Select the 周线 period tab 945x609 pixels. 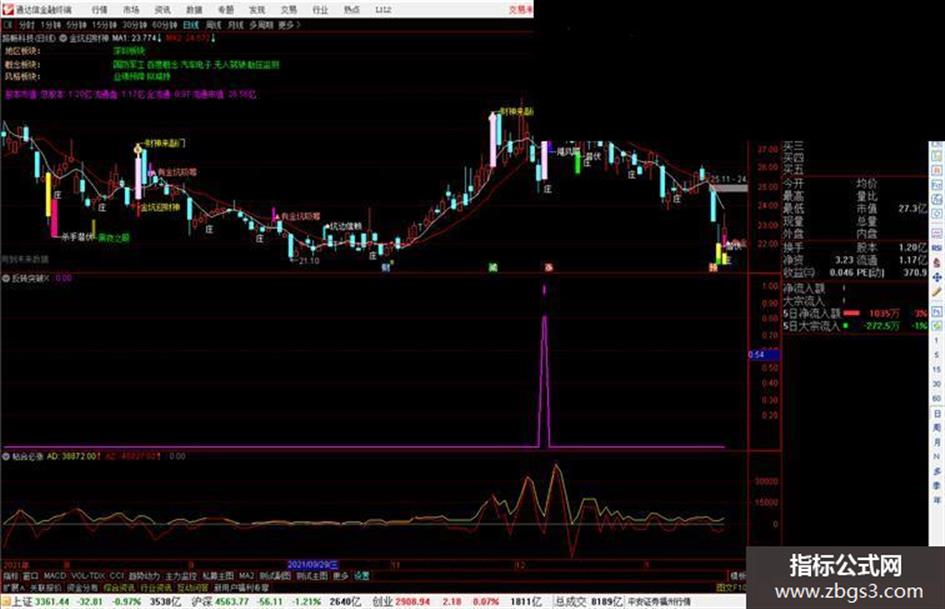click(x=213, y=25)
